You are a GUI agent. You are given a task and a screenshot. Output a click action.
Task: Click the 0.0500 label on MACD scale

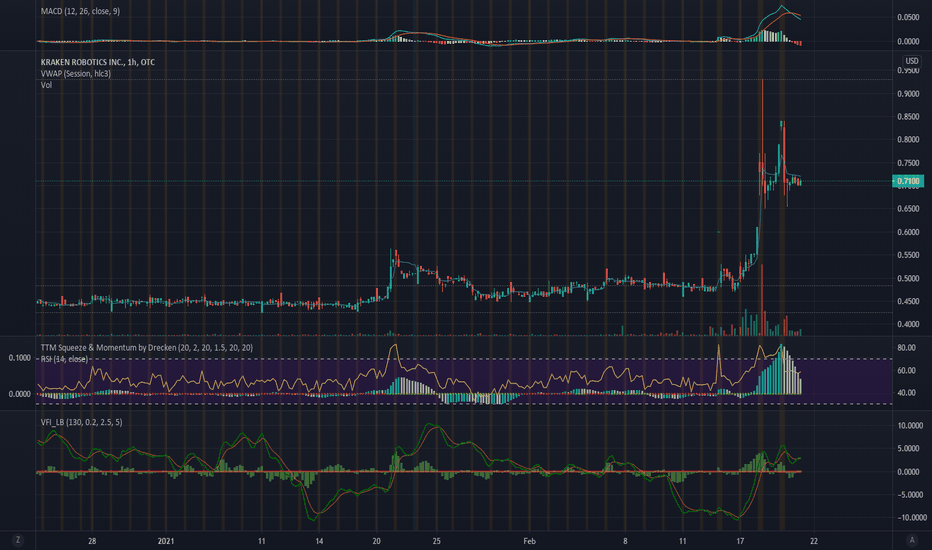click(908, 17)
